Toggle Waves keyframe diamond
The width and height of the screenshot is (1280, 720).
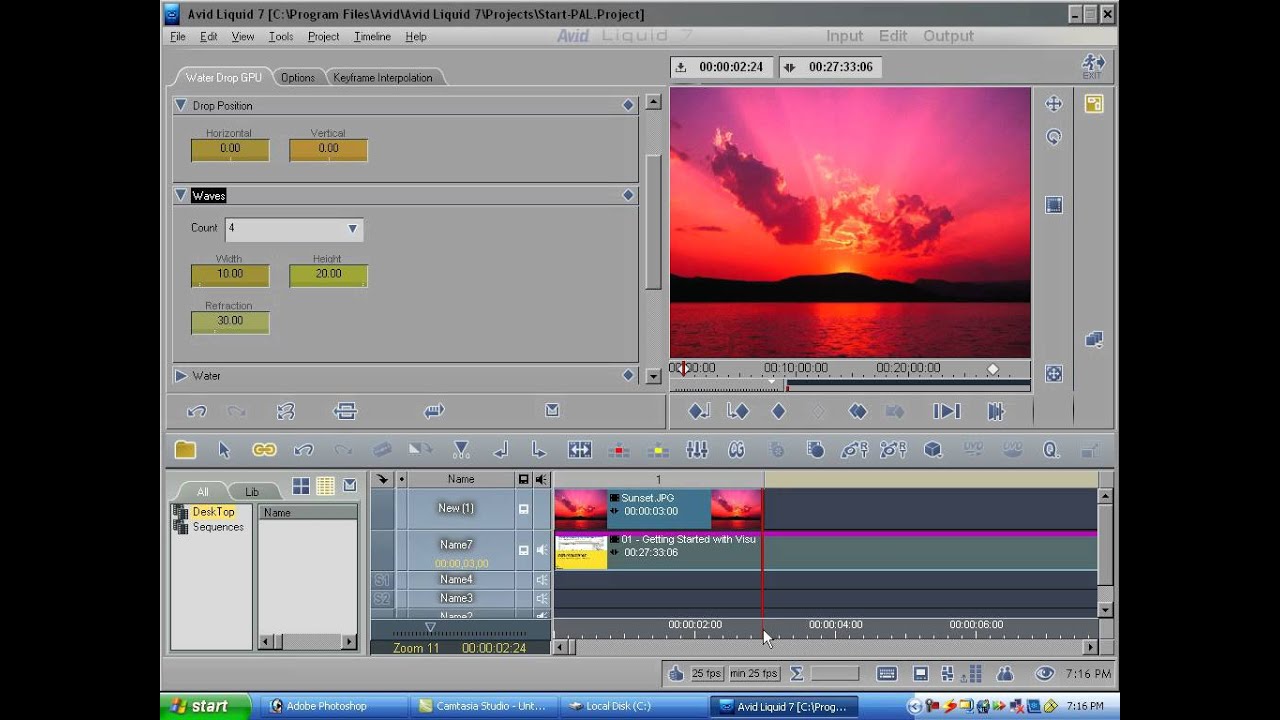click(x=628, y=195)
